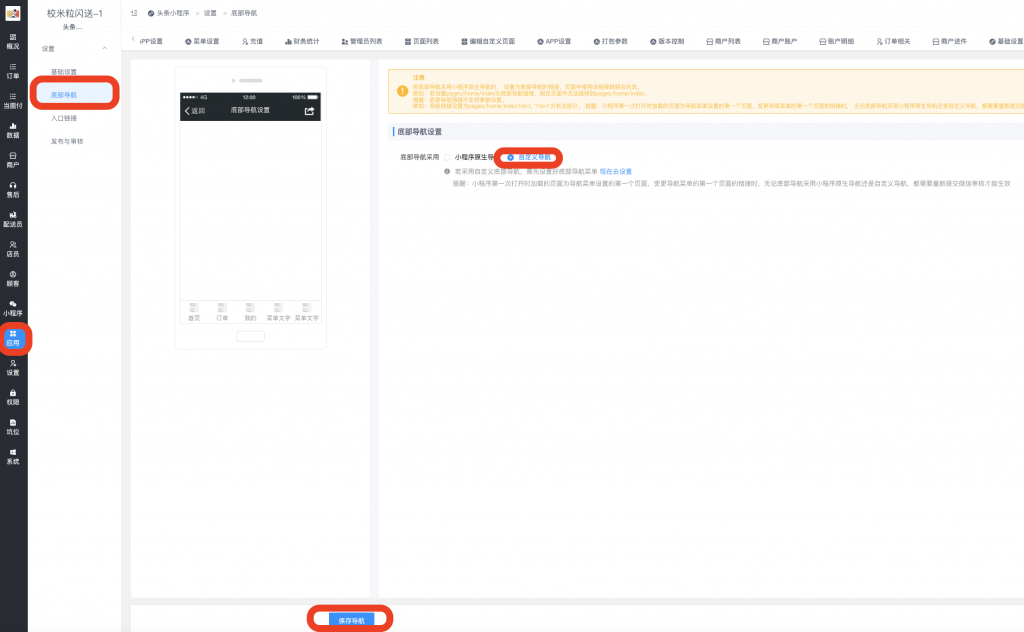The height and width of the screenshot is (632, 1024).
Task: Select the 应用 apps icon in sidebar
Action: coord(13,338)
